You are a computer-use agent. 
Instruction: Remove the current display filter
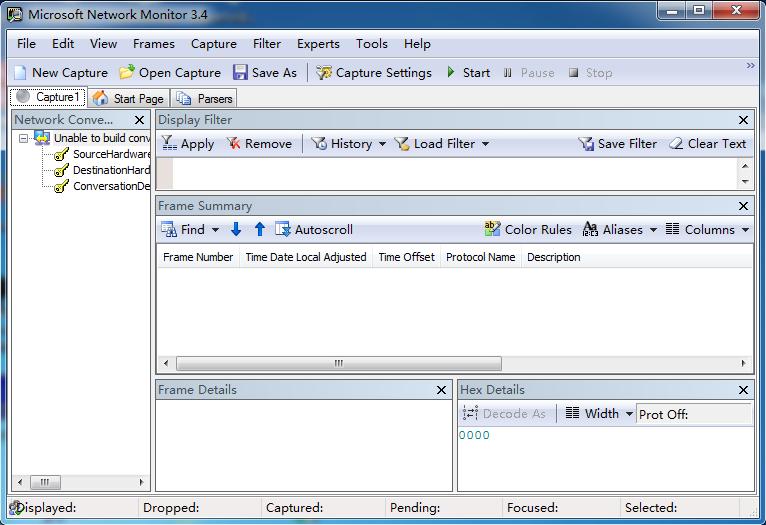pos(259,143)
